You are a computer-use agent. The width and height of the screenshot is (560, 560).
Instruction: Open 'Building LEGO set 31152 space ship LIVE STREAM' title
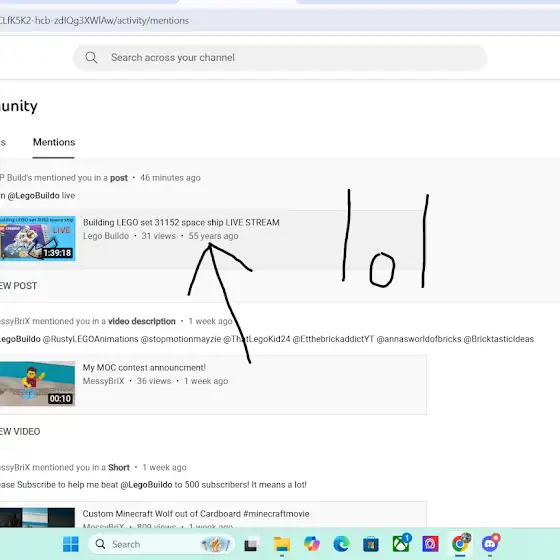[x=181, y=222]
